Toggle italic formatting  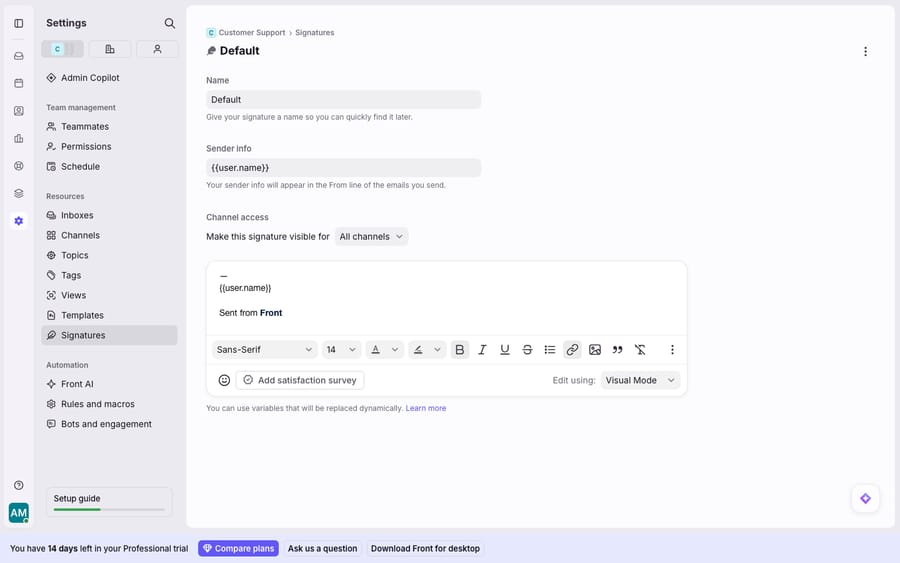click(482, 350)
